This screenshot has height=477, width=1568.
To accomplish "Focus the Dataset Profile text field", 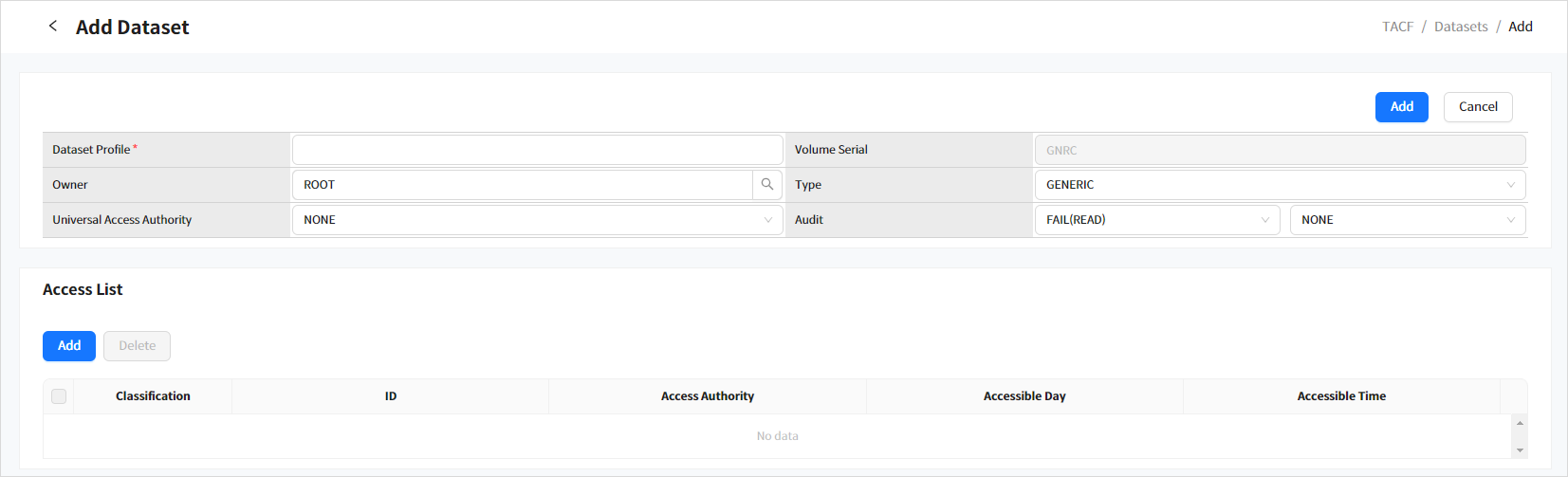I will 537,150.
